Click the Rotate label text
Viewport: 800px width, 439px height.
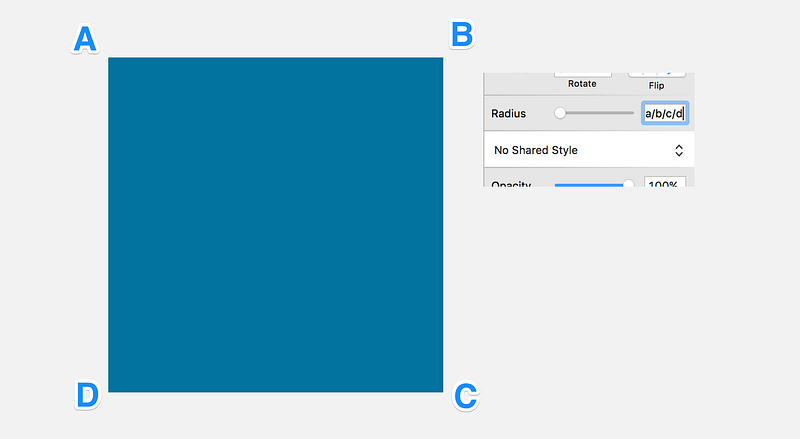click(x=582, y=84)
